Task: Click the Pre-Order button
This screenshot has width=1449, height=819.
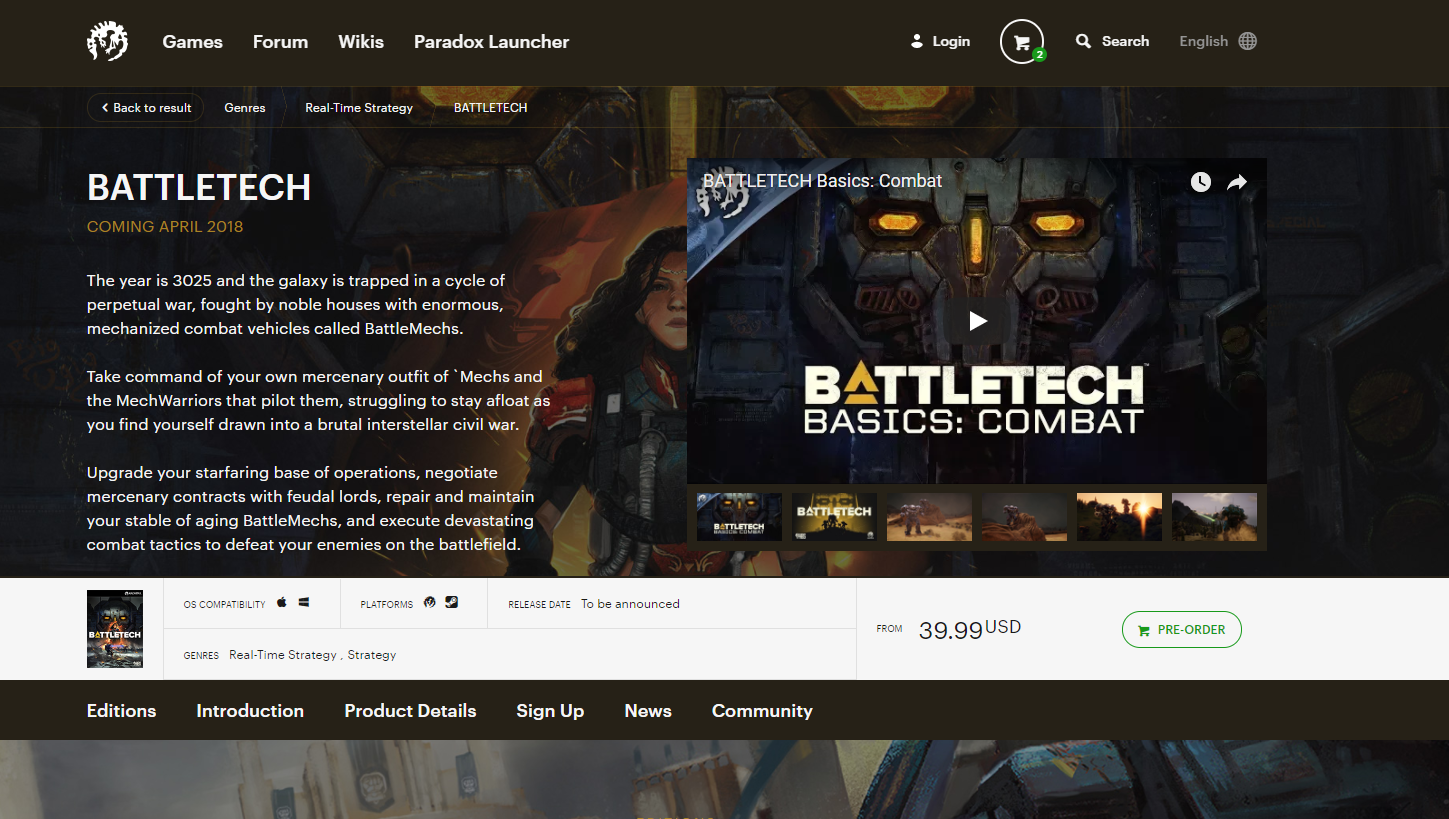Action: click(x=1181, y=630)
